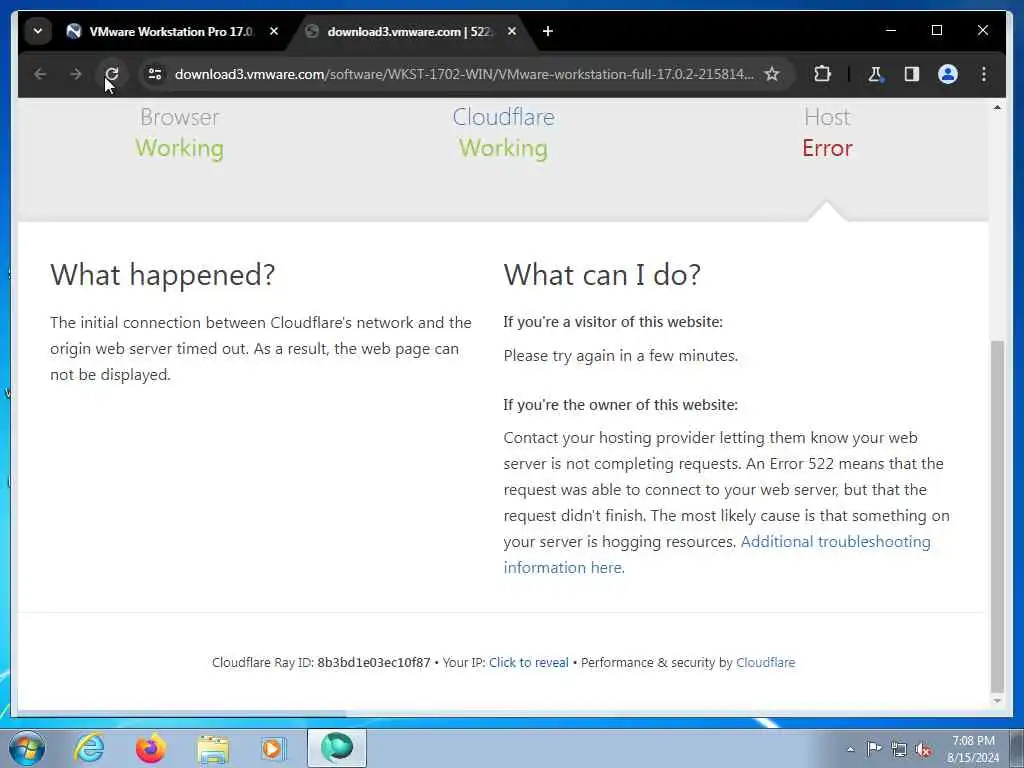
Task: Open Chrome Labs flask icon
Action: [875, 74]
